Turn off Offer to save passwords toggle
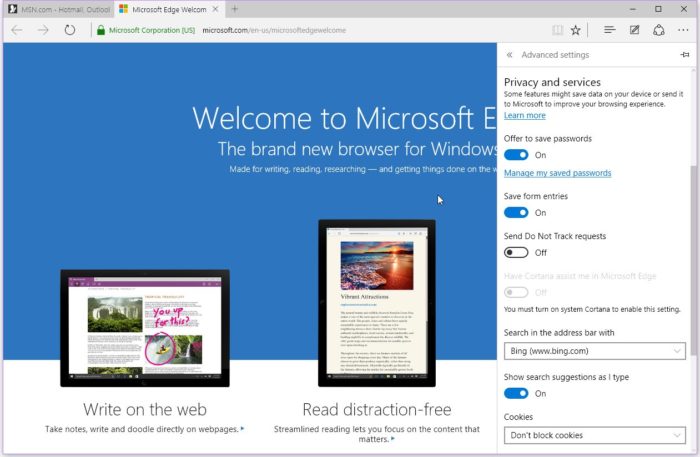The height and width of the screenshot is (457, 700). pos(516,155)
